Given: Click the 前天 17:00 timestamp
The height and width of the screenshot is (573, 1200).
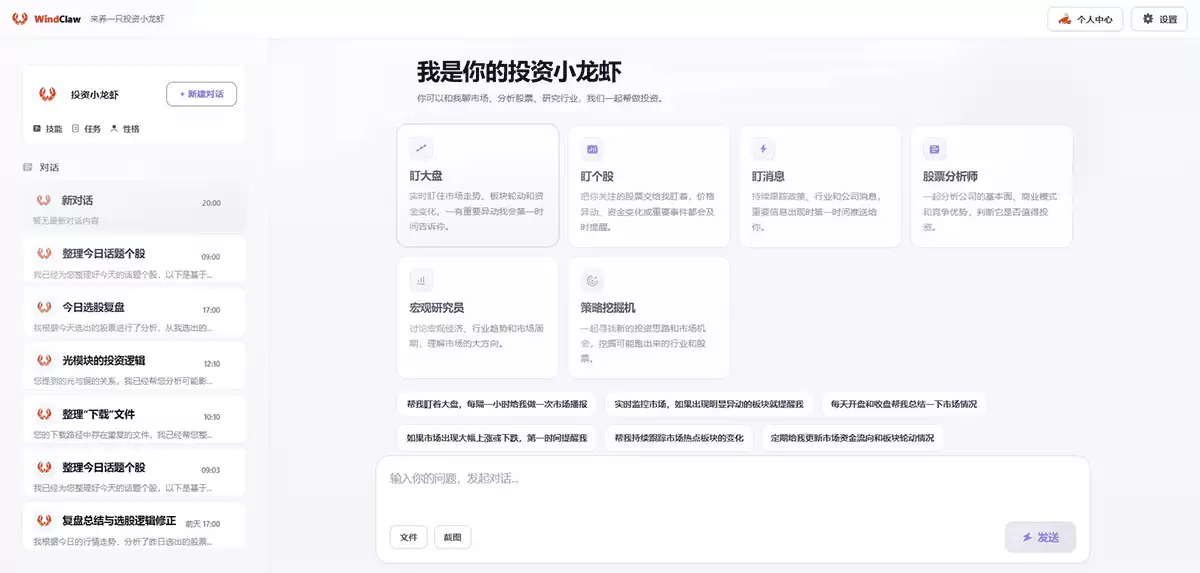Looking at the screenshot, I should [202, 523].
